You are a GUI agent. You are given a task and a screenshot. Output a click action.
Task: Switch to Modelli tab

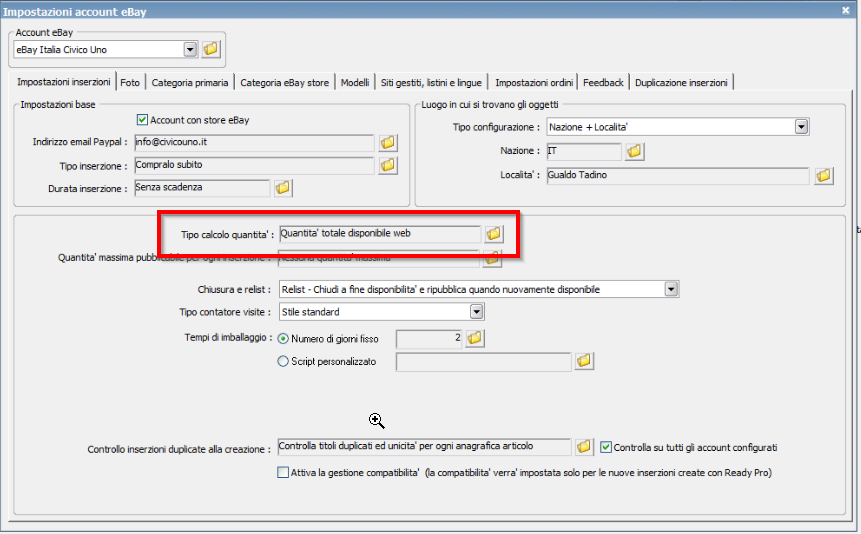[355, 82]
